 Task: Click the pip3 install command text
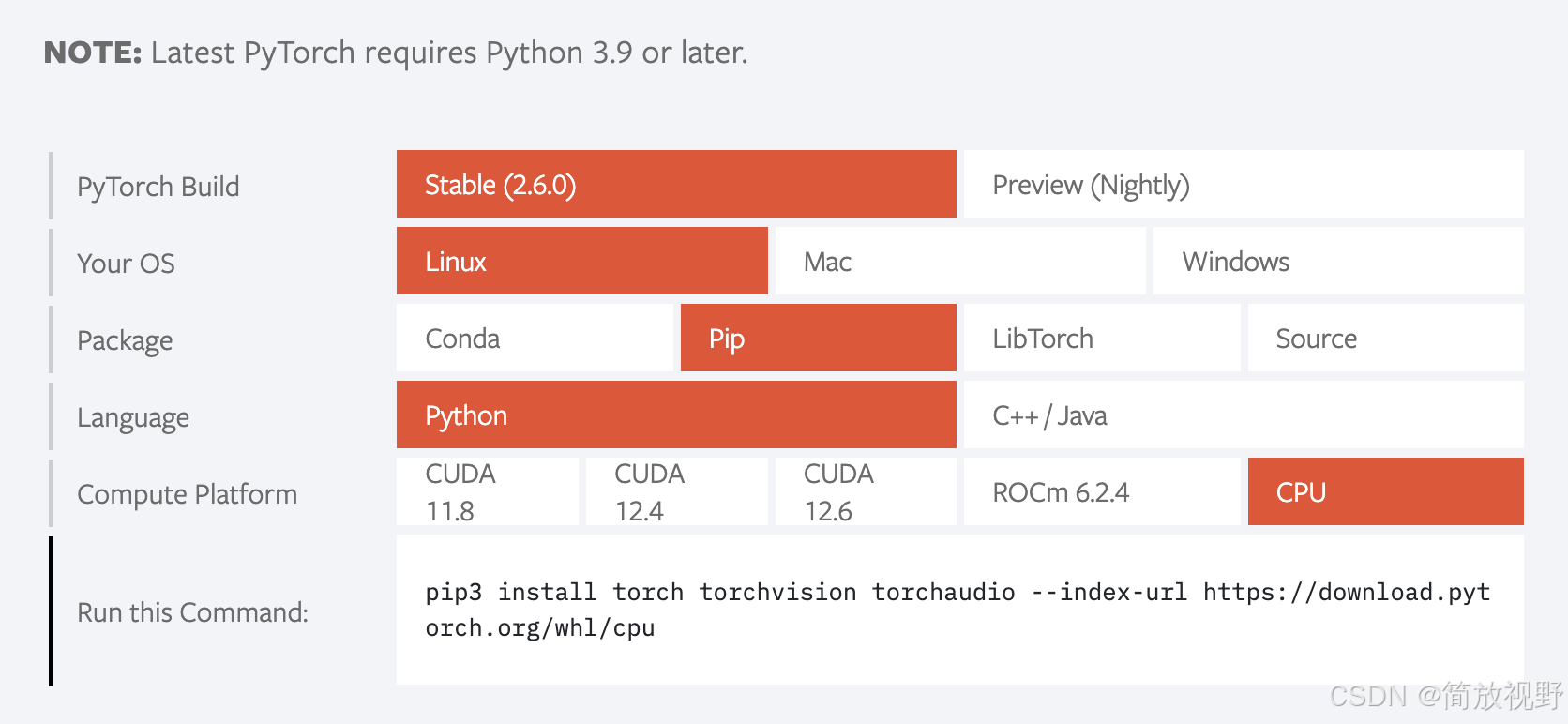pyautogui.click(x=957, y=610)
